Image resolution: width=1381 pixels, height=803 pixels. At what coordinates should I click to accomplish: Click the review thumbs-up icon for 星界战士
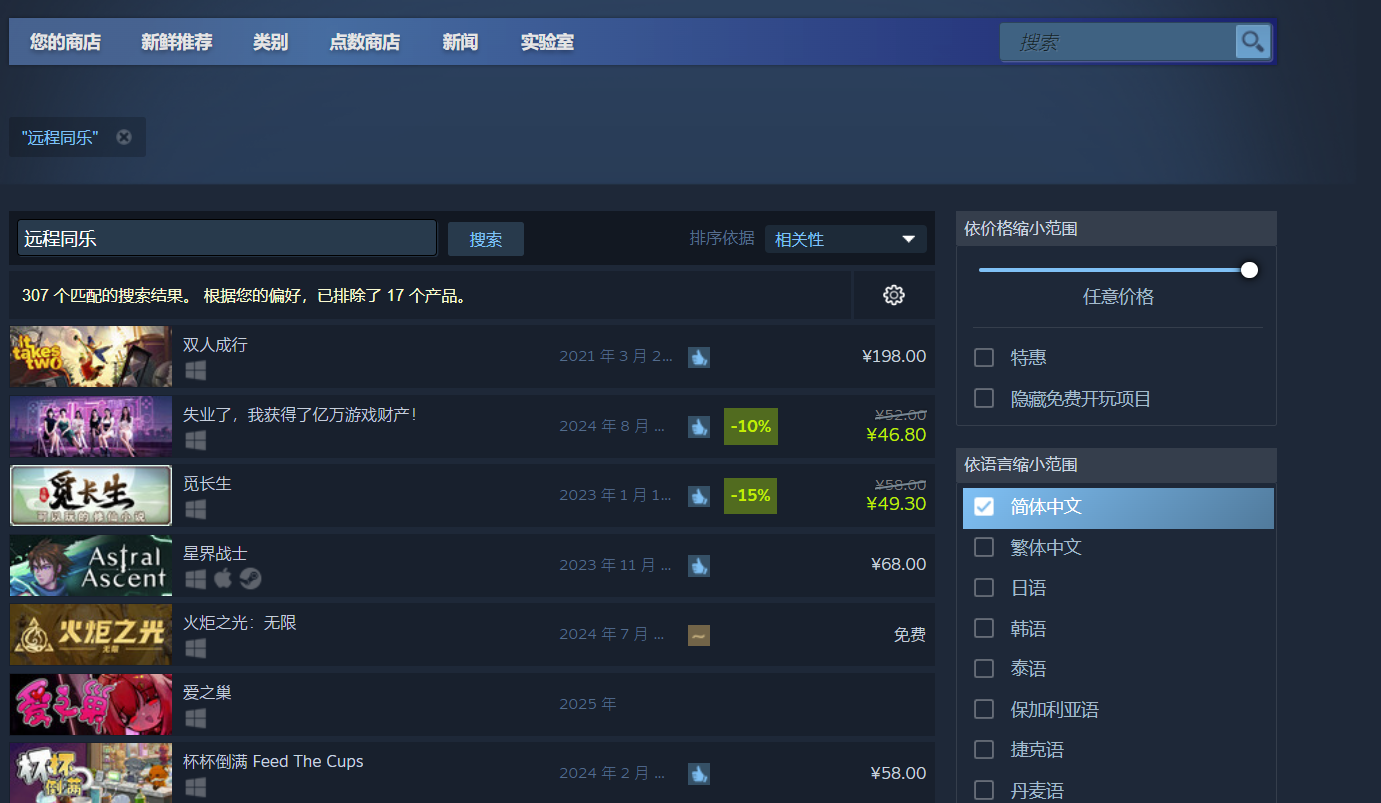(x=699, y=566)
